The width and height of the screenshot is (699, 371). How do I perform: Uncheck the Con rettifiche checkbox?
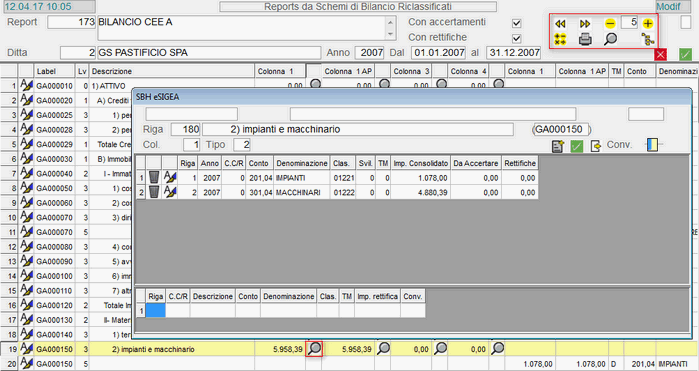coord(517,38)
